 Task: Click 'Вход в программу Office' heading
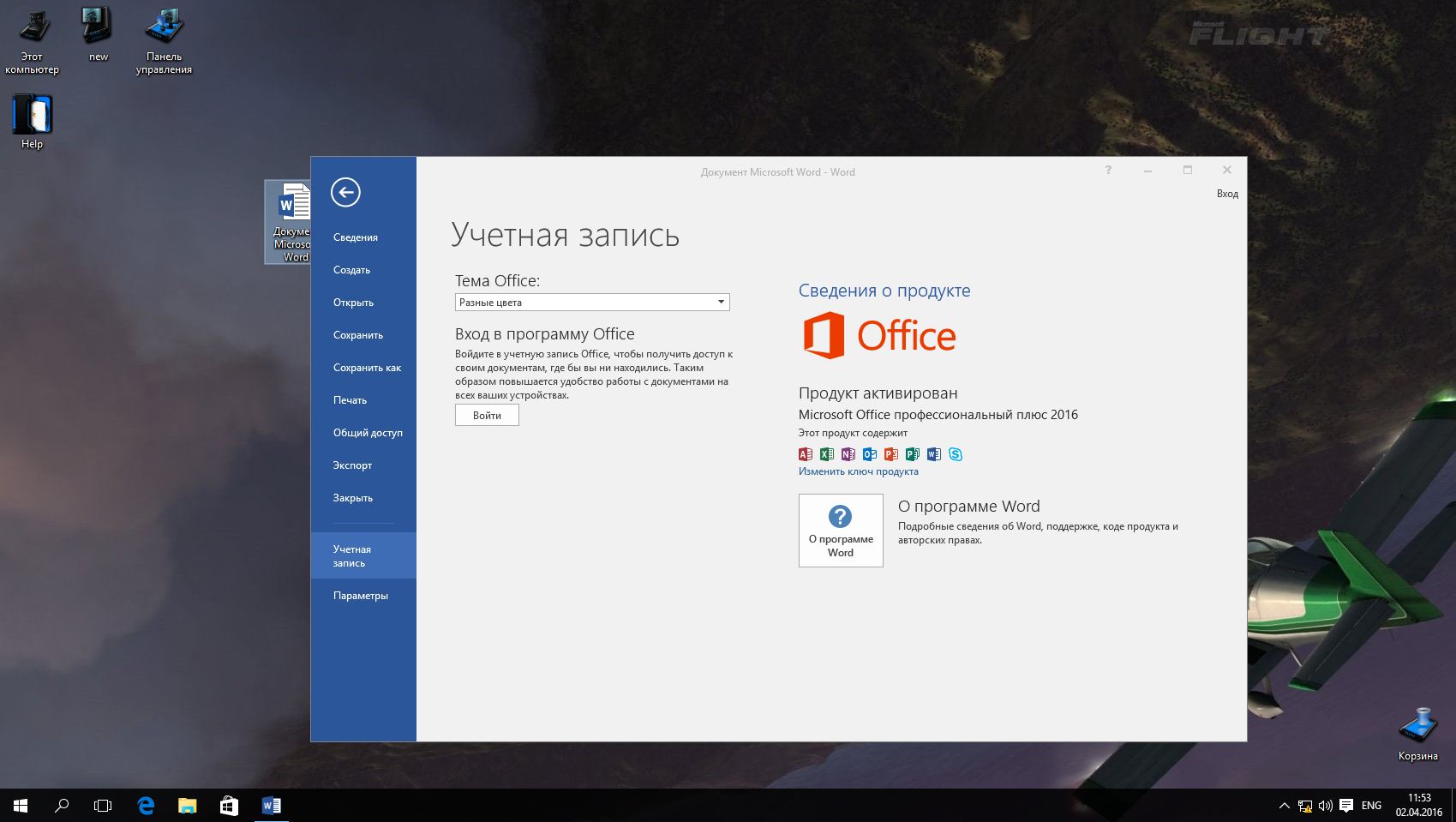tap(545, 334)
